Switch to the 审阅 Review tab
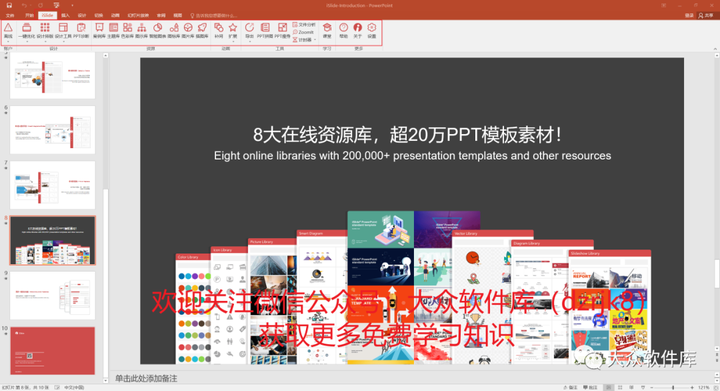 click(161, 16)
